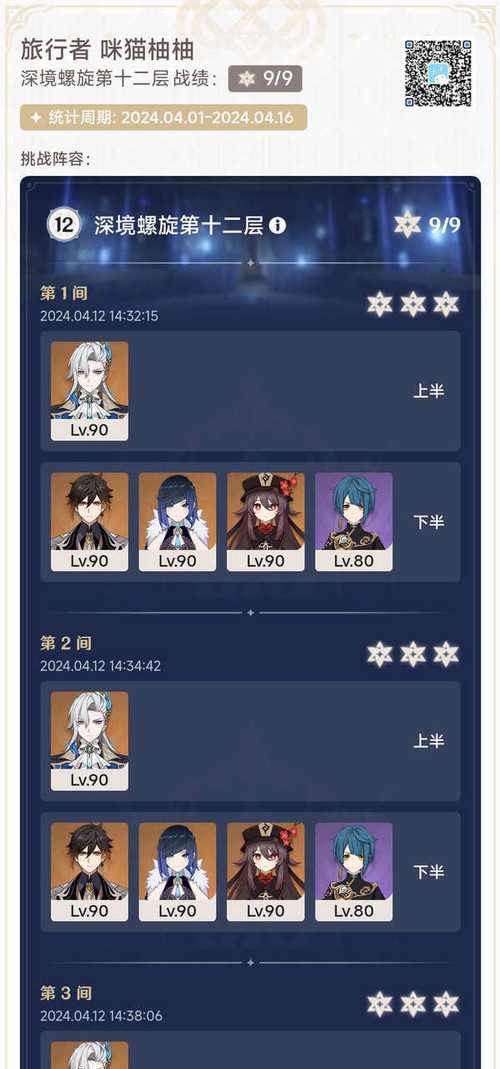
Task: Tap first star of 第1间 rating
Action: (380, 304)
